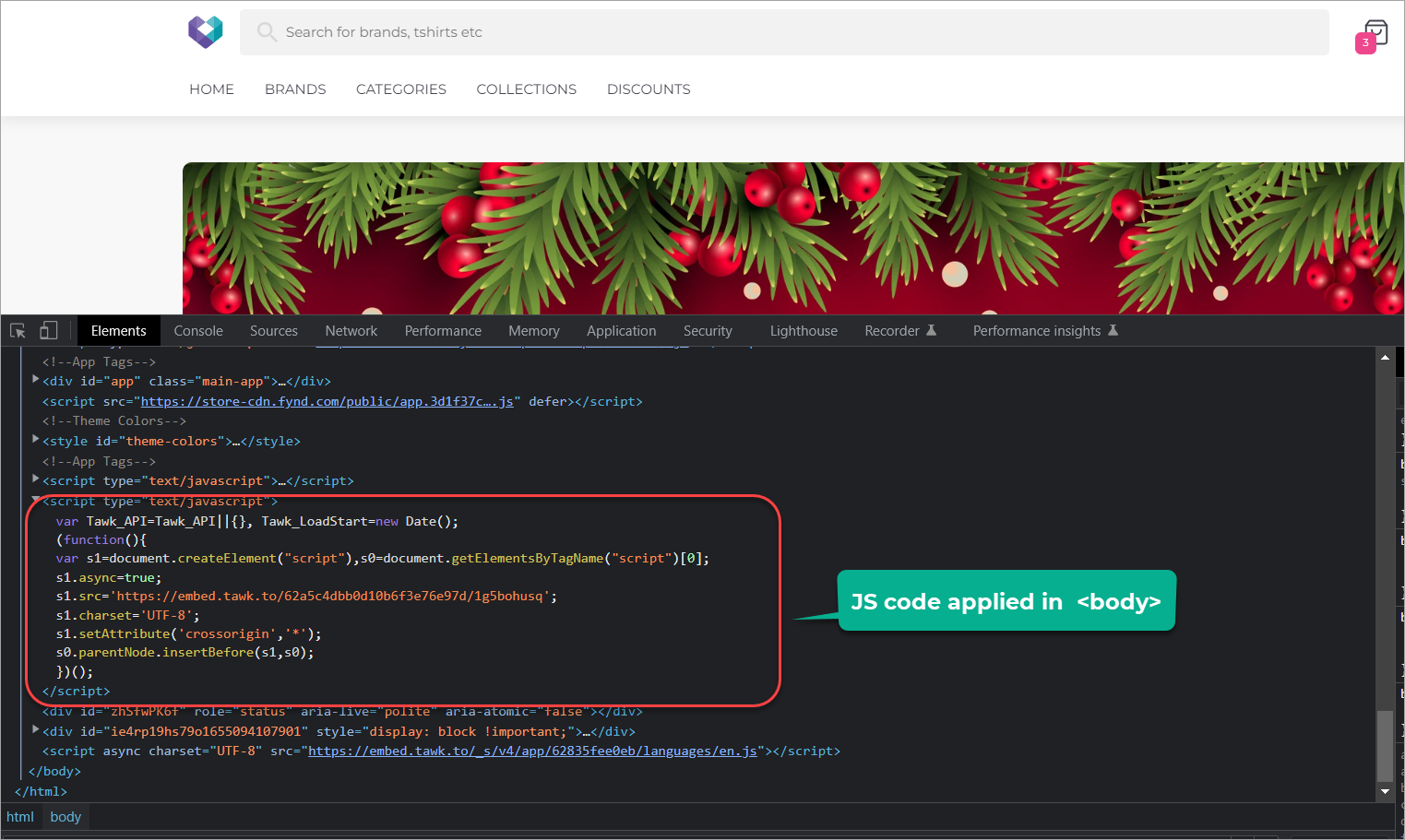Open the COLLECTIONS menu
Screen dimensions: 1405x840
(x=527, y=89)
